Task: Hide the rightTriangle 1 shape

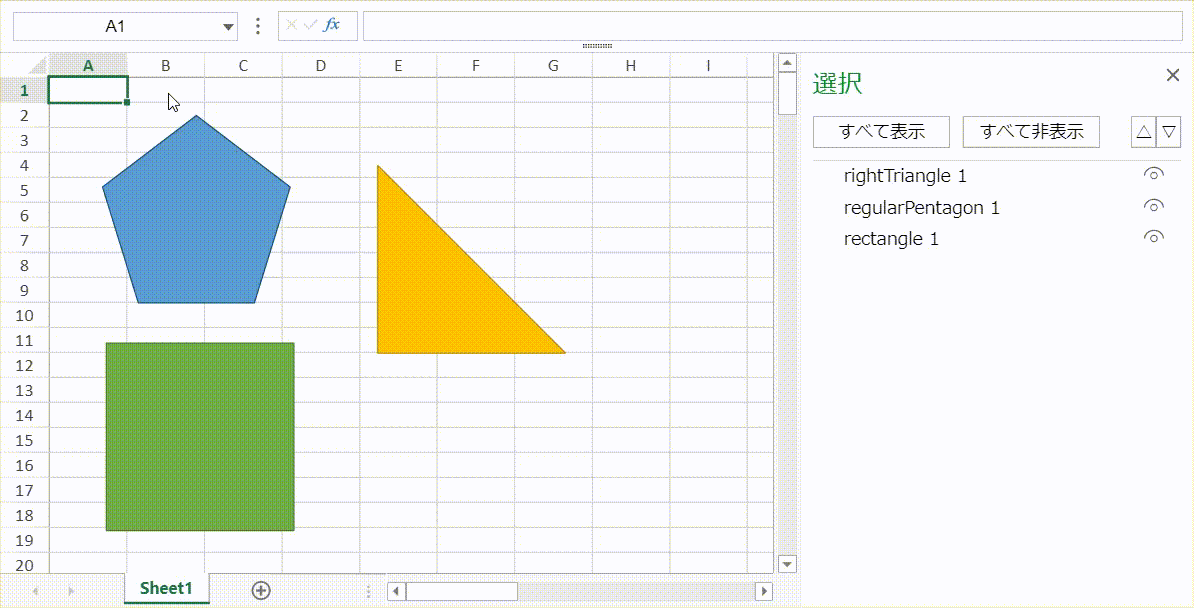Action: (1153, 175)
